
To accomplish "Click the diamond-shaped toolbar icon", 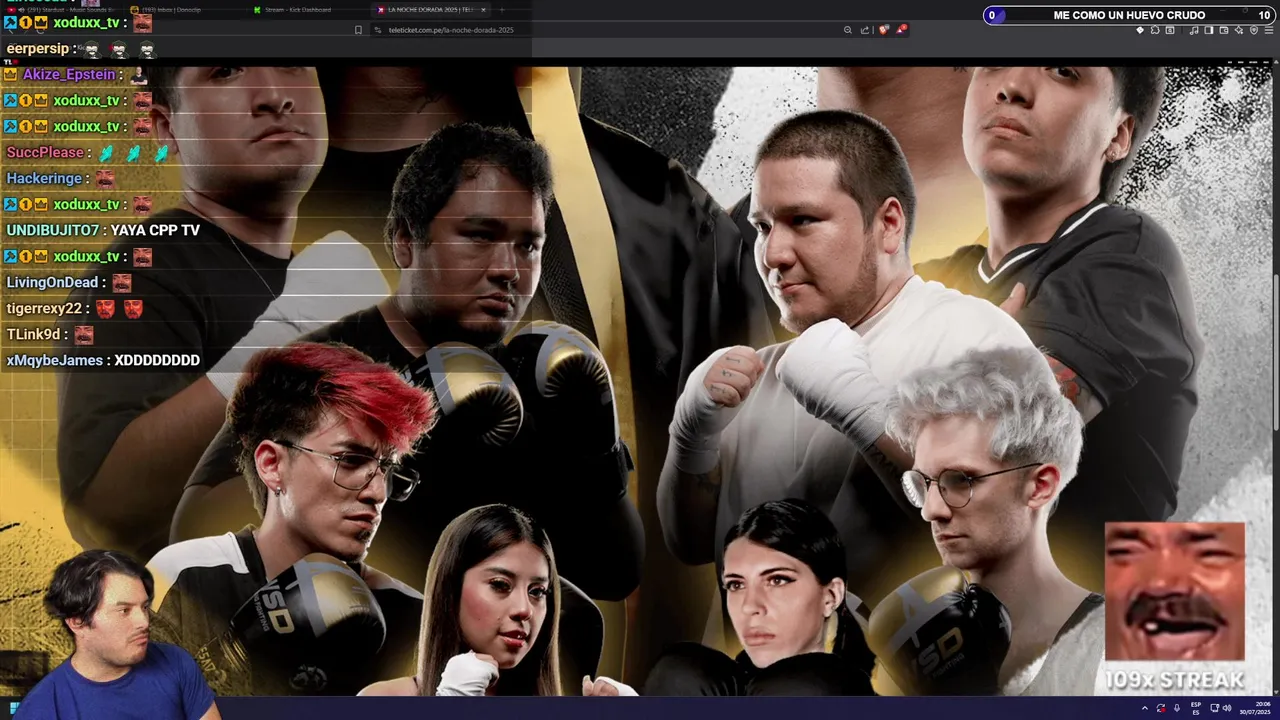I will [1140, 30].
